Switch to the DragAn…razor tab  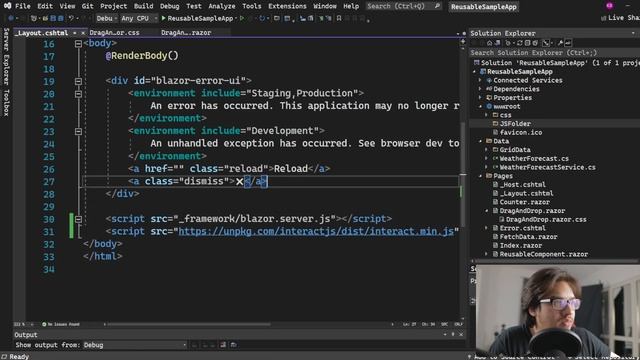(186, 32)
